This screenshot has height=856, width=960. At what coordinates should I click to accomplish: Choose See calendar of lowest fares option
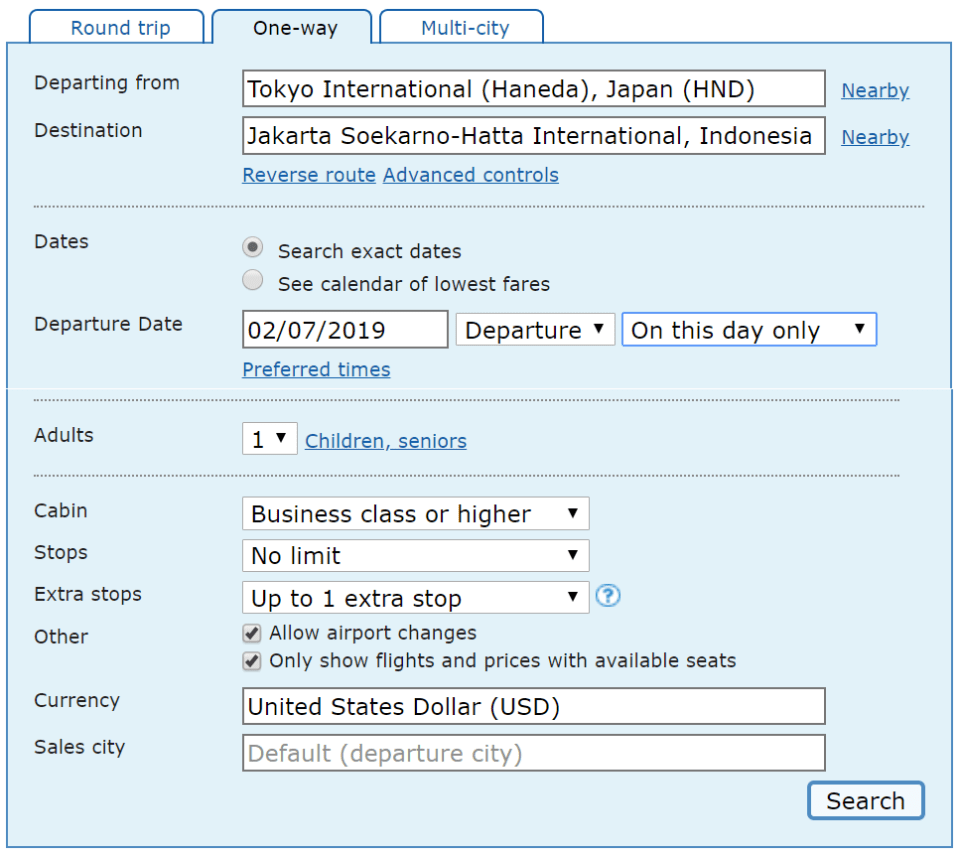(x=252, y=280)
